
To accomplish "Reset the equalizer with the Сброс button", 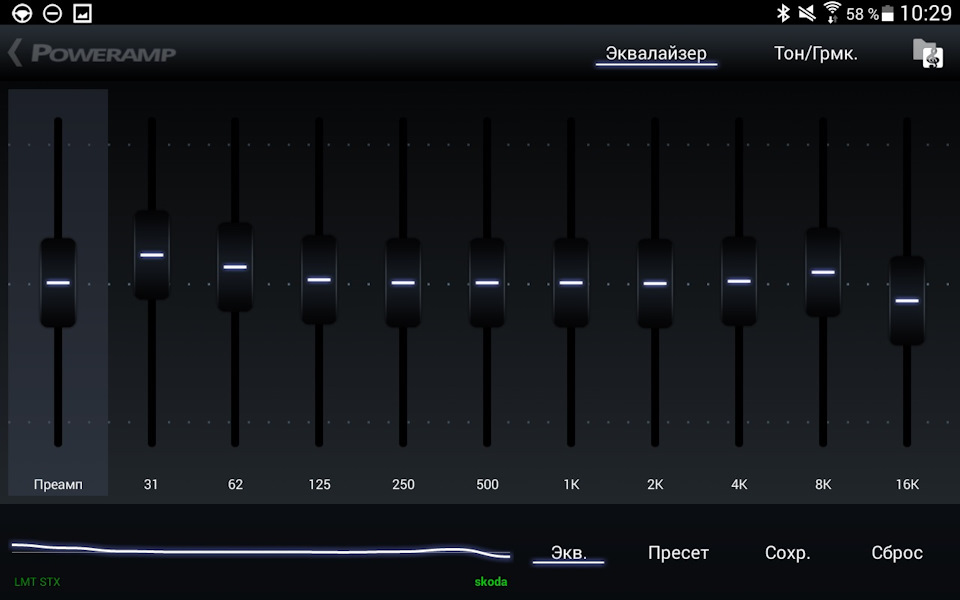I will pos(895,552).
